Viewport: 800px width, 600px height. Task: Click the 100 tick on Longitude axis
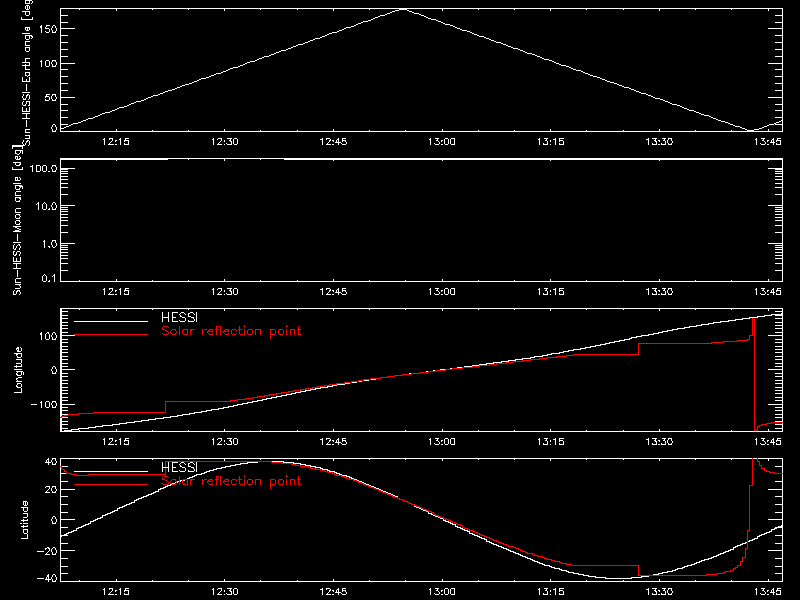pyautogui.click(x=48, y=336)
